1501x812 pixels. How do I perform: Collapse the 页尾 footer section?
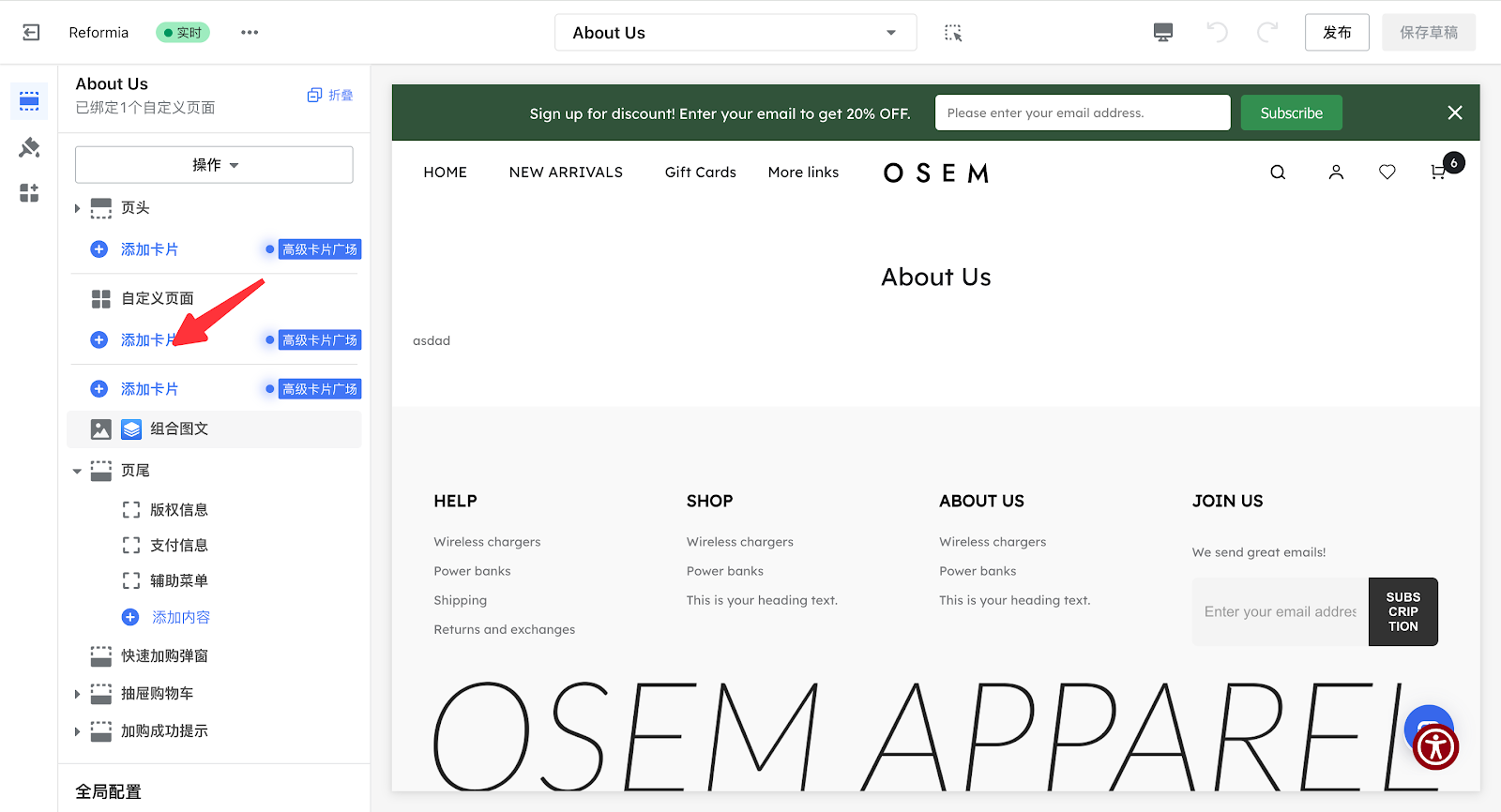click(x=78, y=471)
